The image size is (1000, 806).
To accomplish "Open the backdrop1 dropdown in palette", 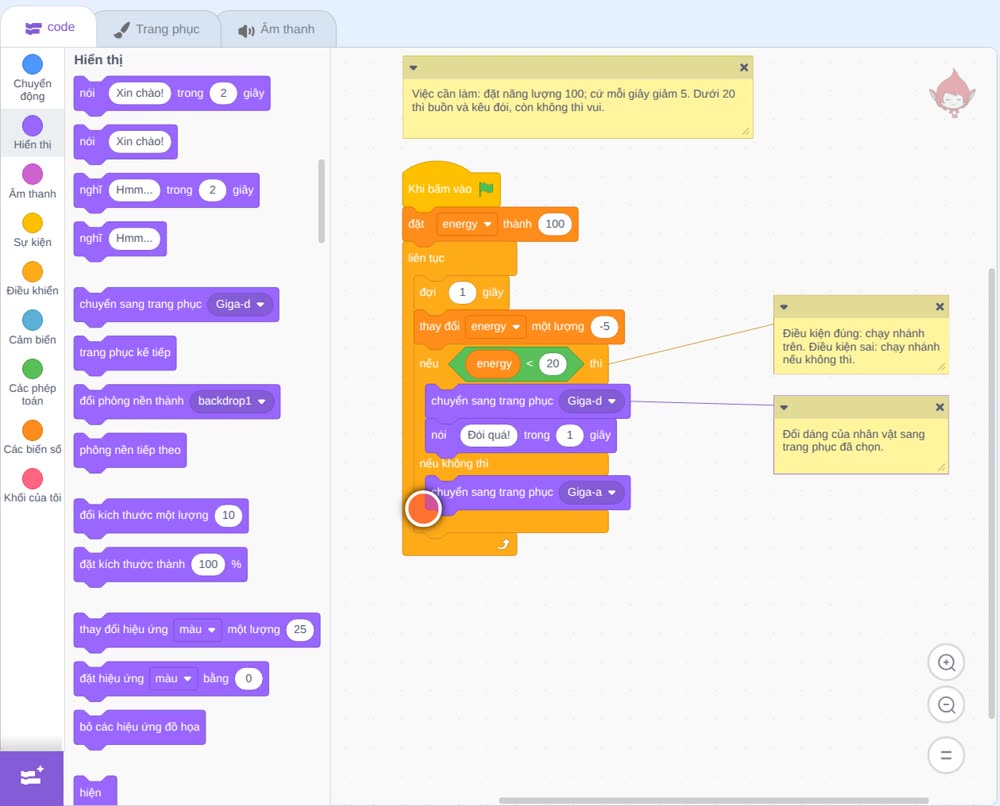I will [x=232, y=401].
